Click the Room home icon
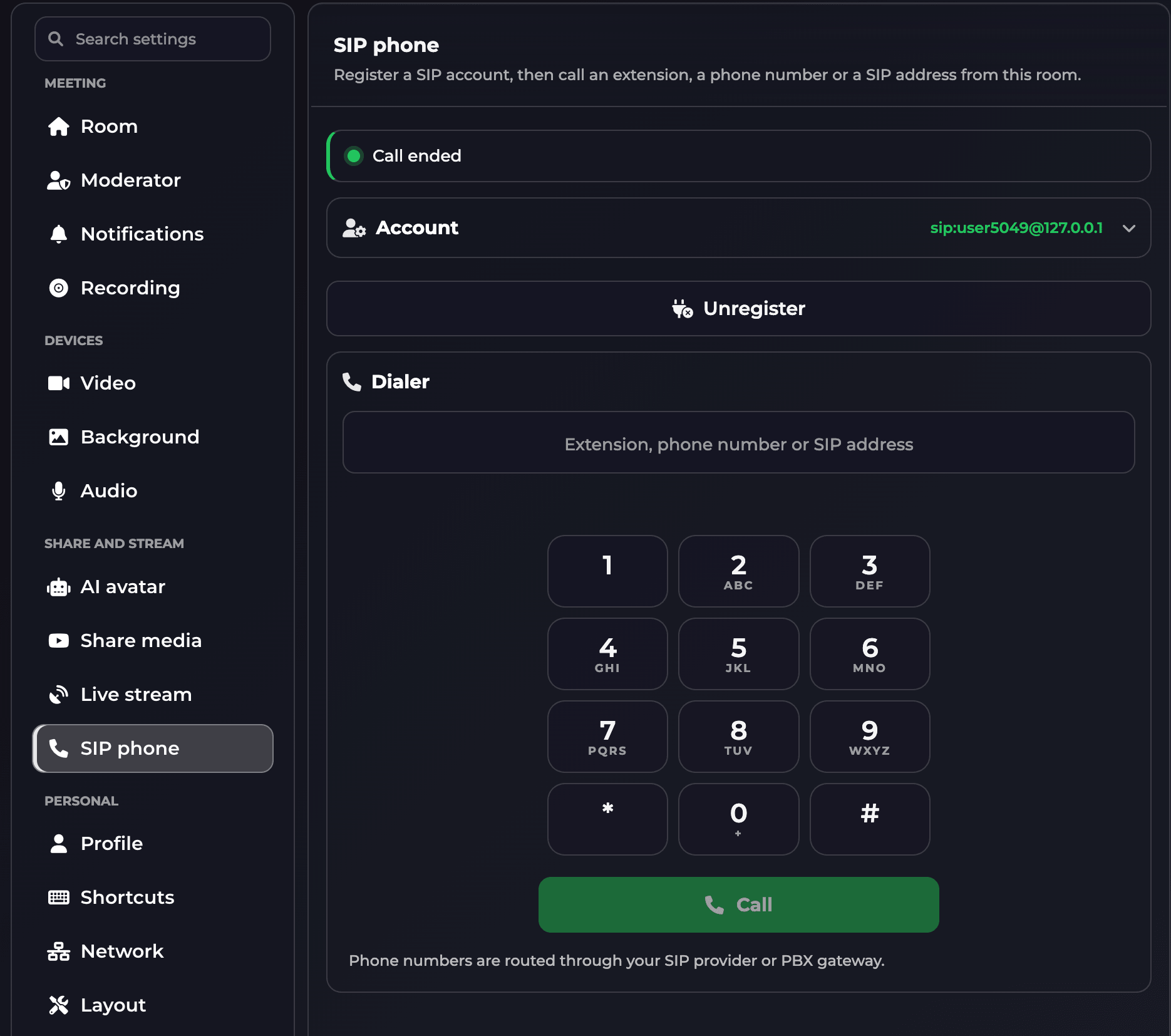The height and width of the screenshot is (1036, 1171). click(x=59, y=127)
